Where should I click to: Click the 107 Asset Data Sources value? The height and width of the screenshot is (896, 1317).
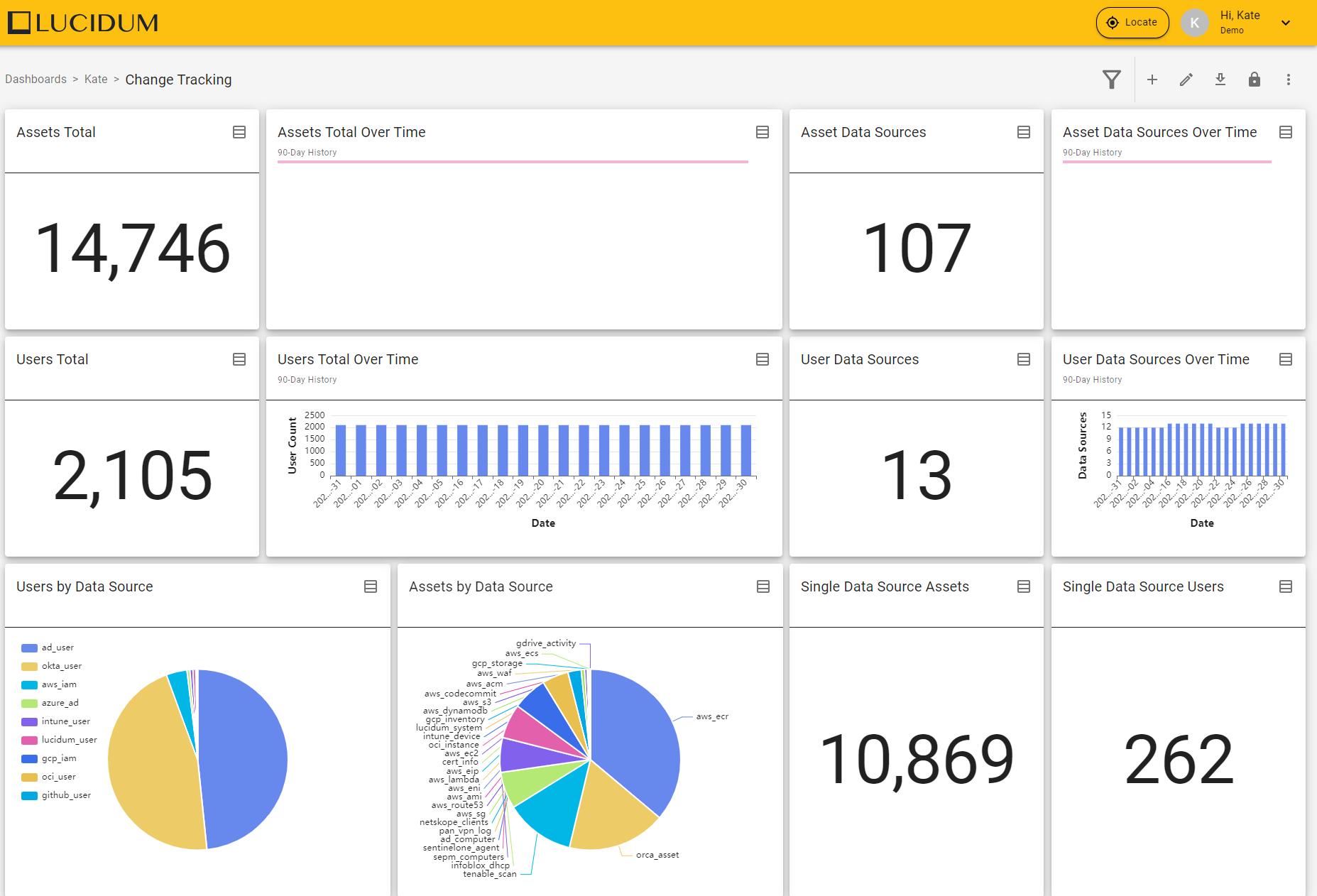(917, 248)
